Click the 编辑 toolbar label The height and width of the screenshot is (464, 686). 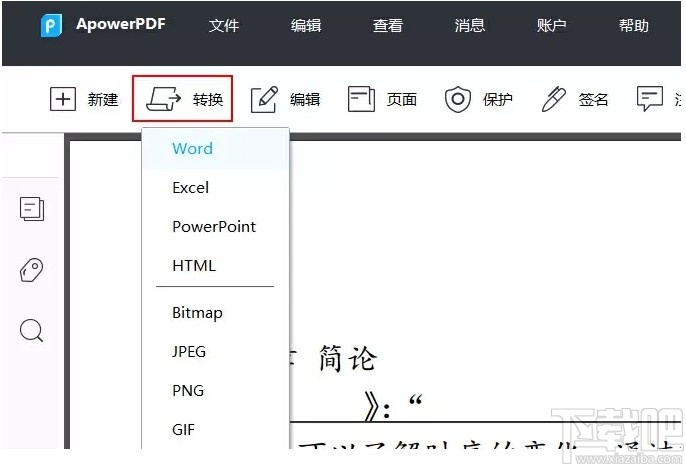pyautogui.click(x=305, y=99)
